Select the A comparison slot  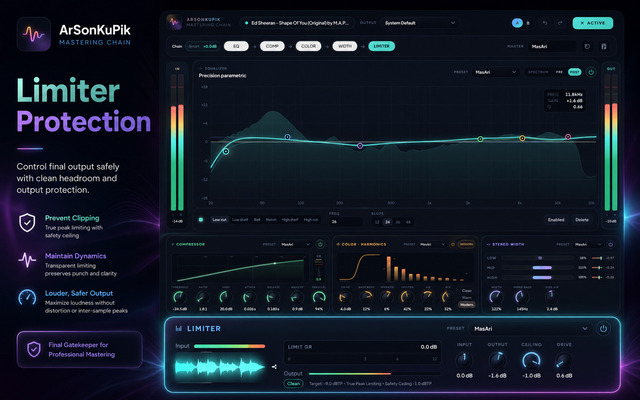[x=517, y=23]
